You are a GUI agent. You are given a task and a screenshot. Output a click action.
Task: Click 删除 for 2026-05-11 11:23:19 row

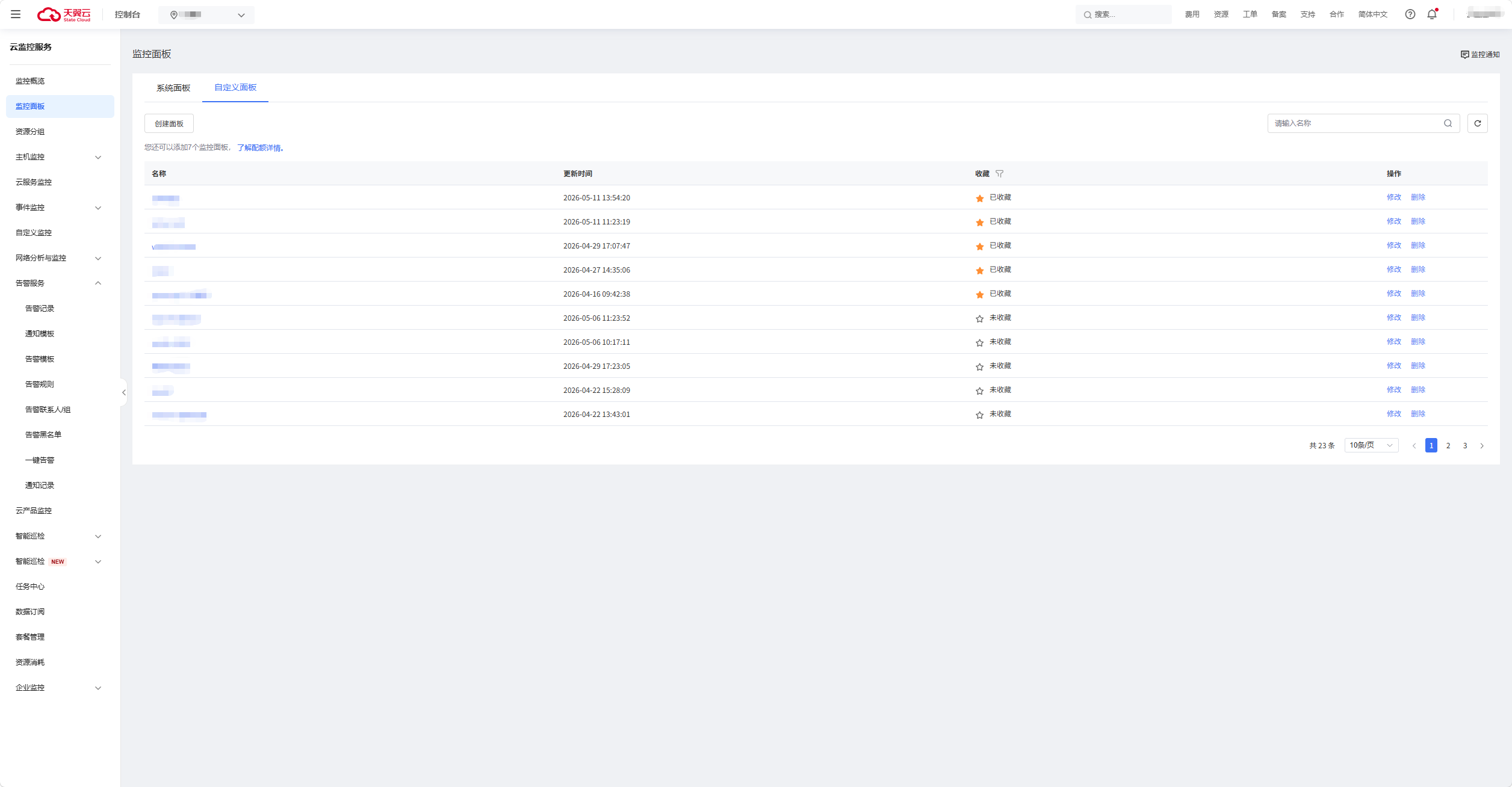1418,221
